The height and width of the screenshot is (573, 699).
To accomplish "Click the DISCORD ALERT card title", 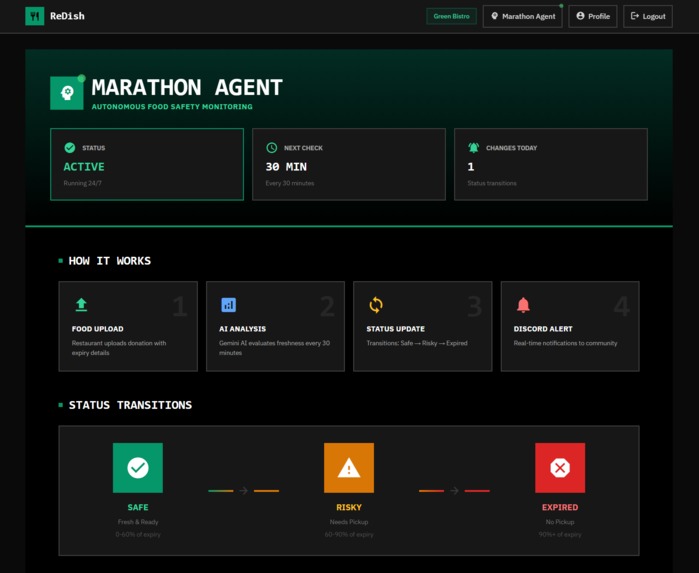I will pyautogui.click(x=543, y=329).
